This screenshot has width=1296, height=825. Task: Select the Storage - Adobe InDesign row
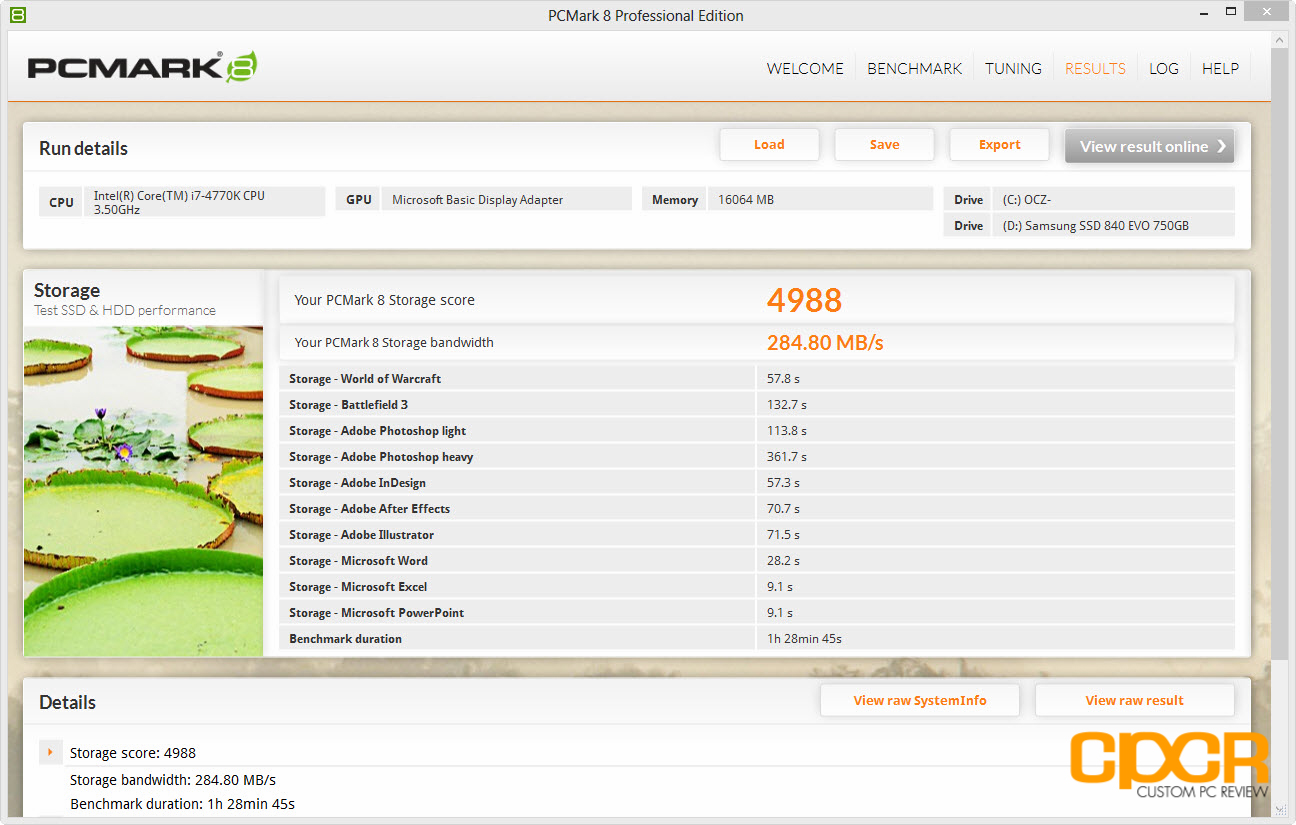[757, 482]
